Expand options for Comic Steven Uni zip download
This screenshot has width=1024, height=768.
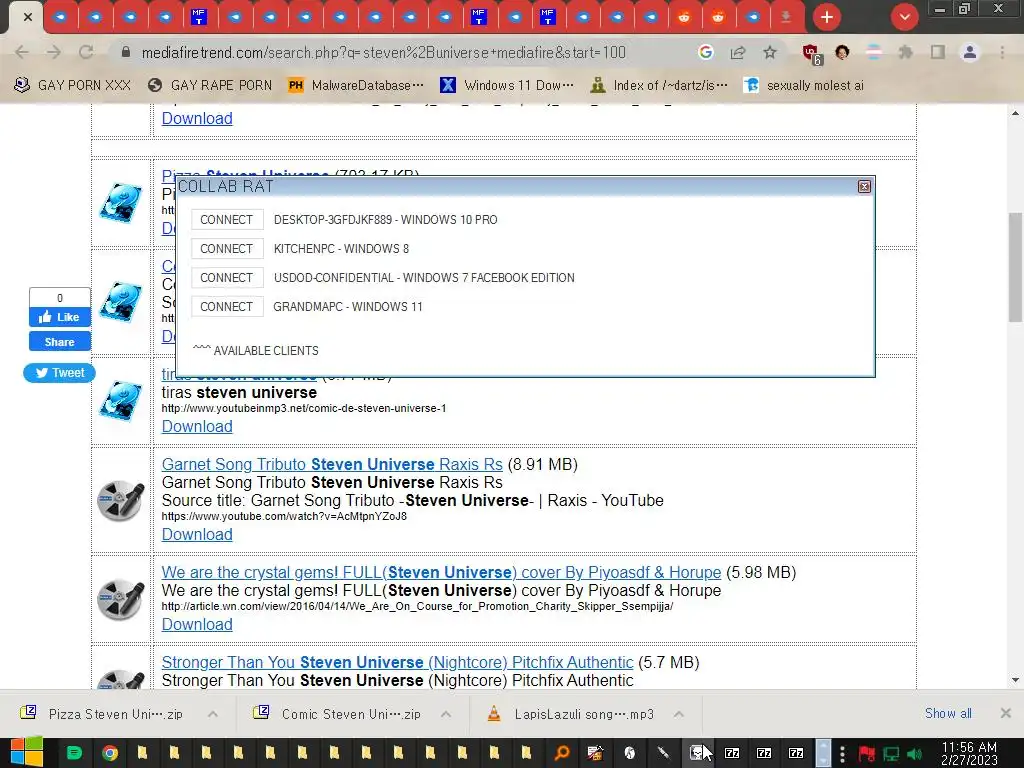point(446,714)
